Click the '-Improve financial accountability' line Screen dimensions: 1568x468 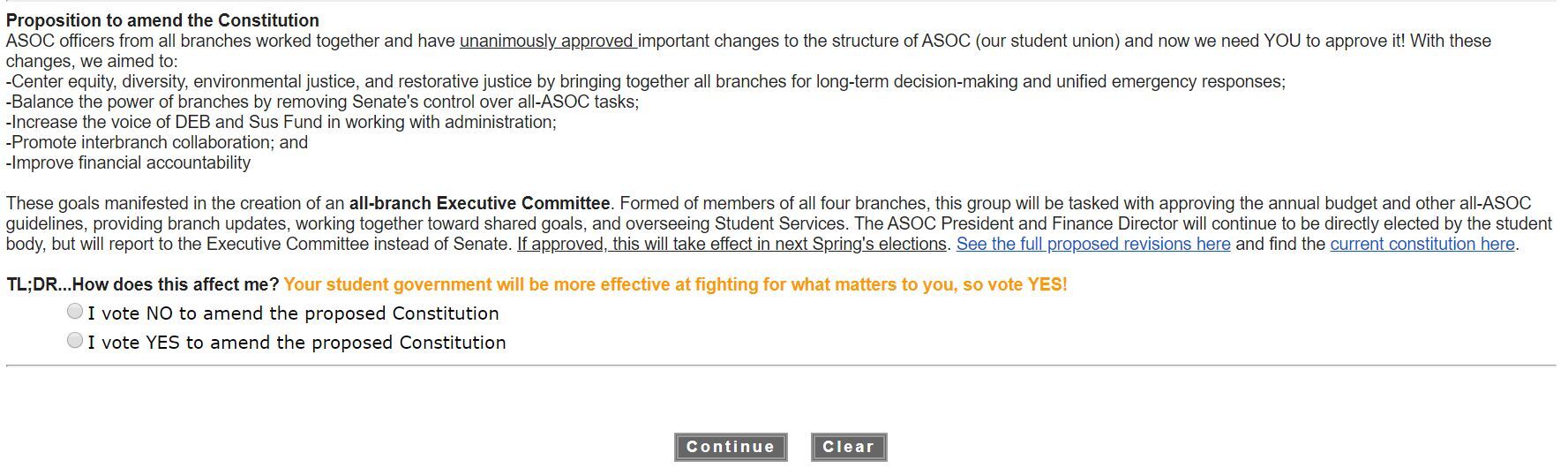pyautogui.click(x=128, y=163)
